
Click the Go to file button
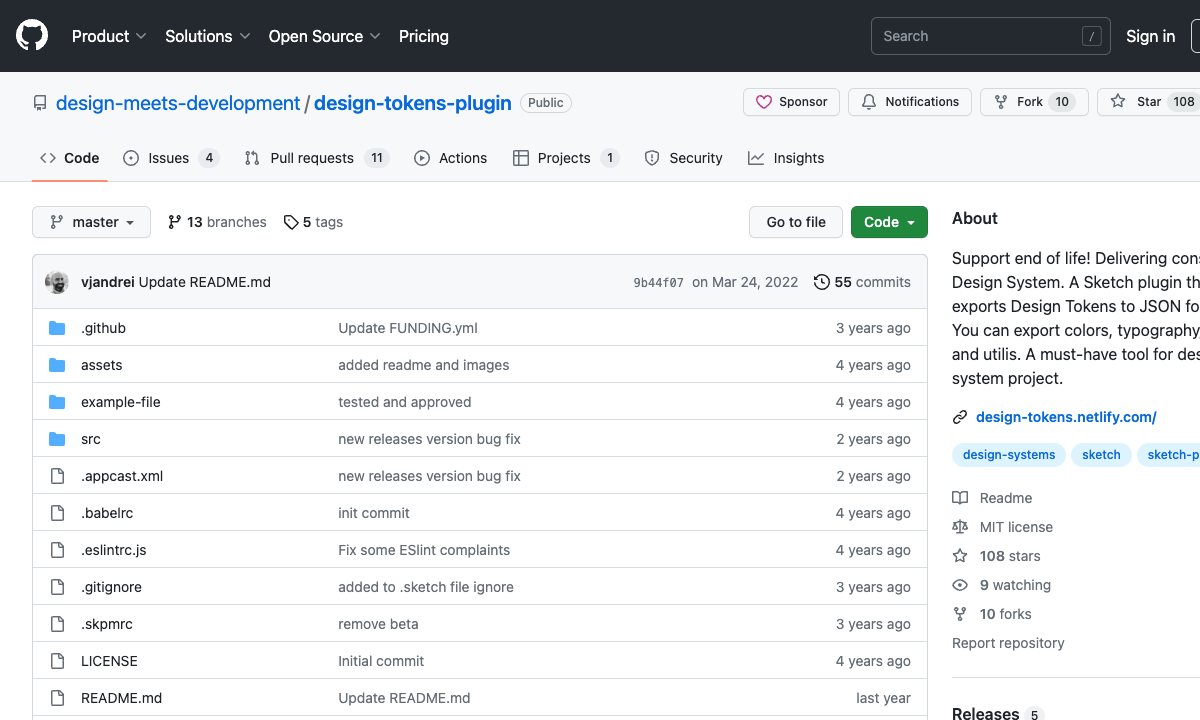795,221
